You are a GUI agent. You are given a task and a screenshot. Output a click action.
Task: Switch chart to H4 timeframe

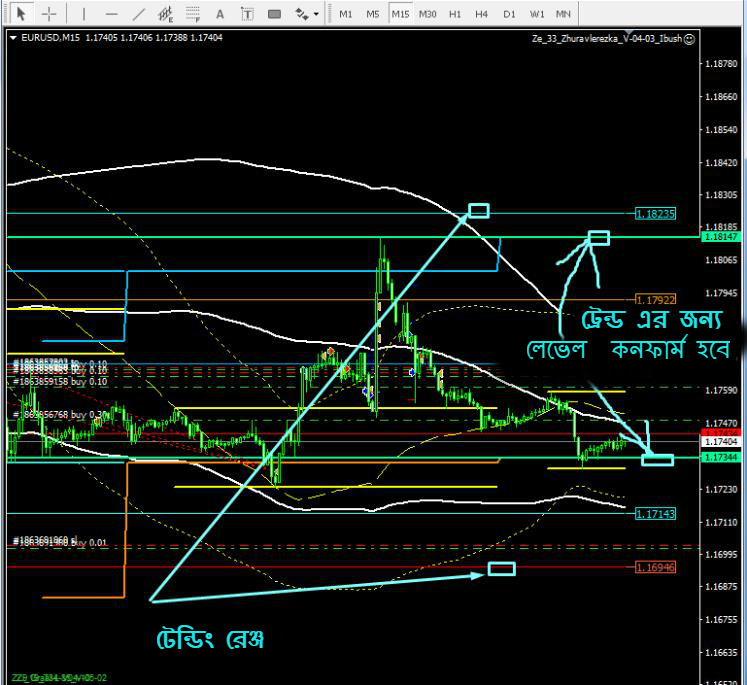click(x=482, y=14)
